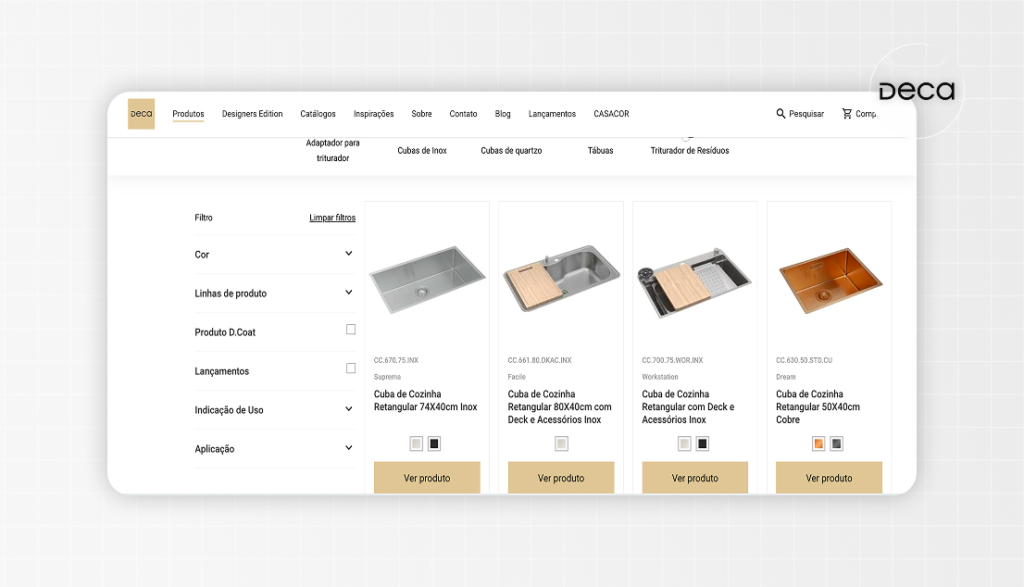Viewport: 1024px width, 587px height.
Task: Open Lançamentos in the top navigation
Action: tap(552, 114)
